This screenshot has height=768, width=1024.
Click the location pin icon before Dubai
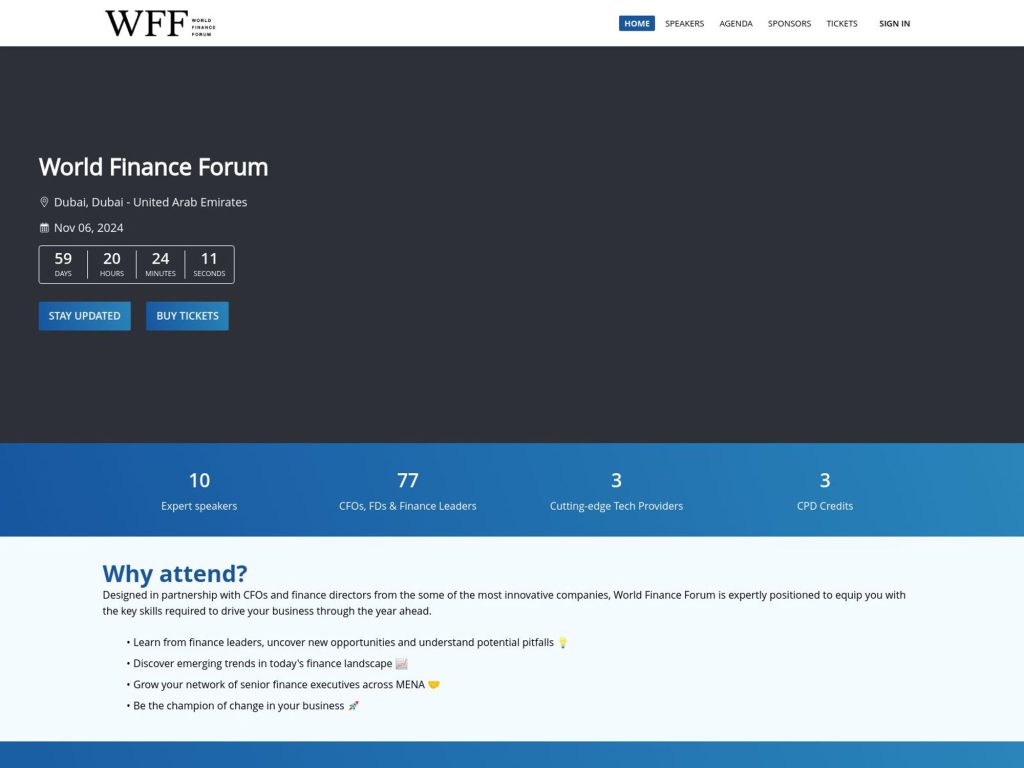[x=44, y=202]
